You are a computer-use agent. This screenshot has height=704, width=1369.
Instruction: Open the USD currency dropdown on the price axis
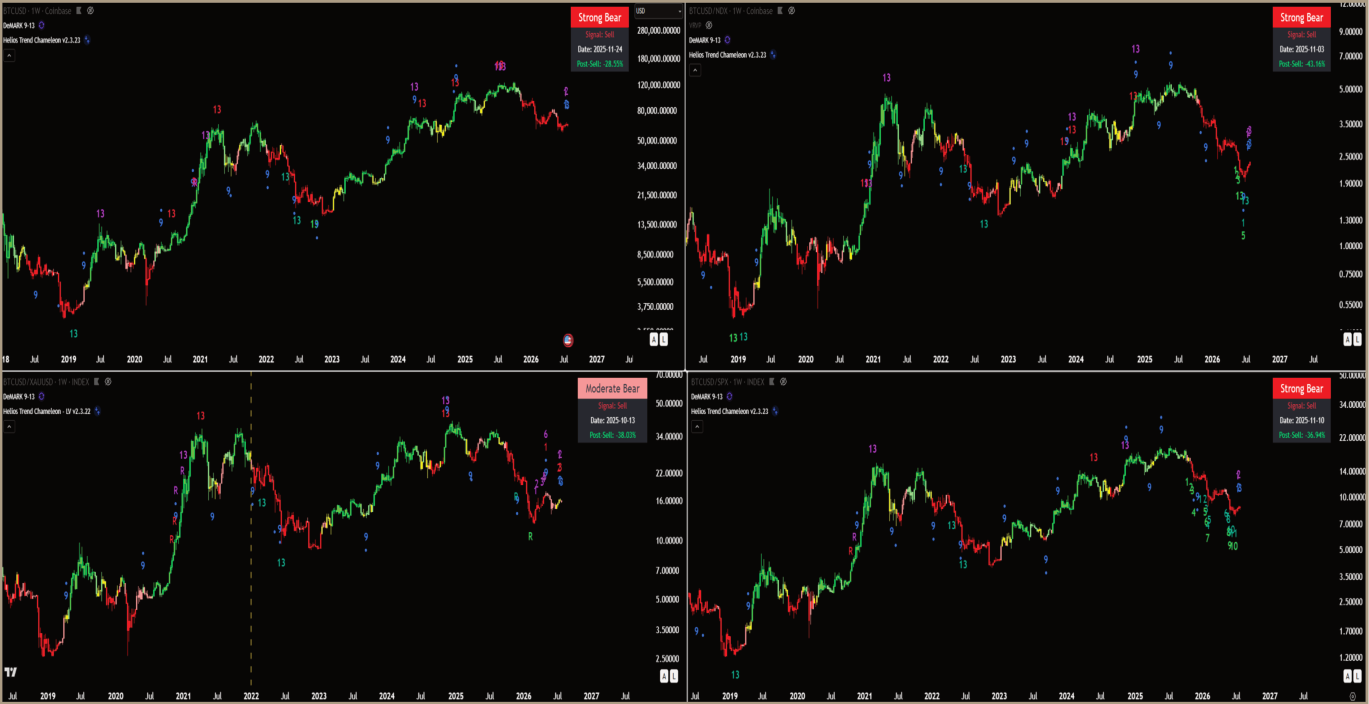pyautogui.click(x=658, y=11)
